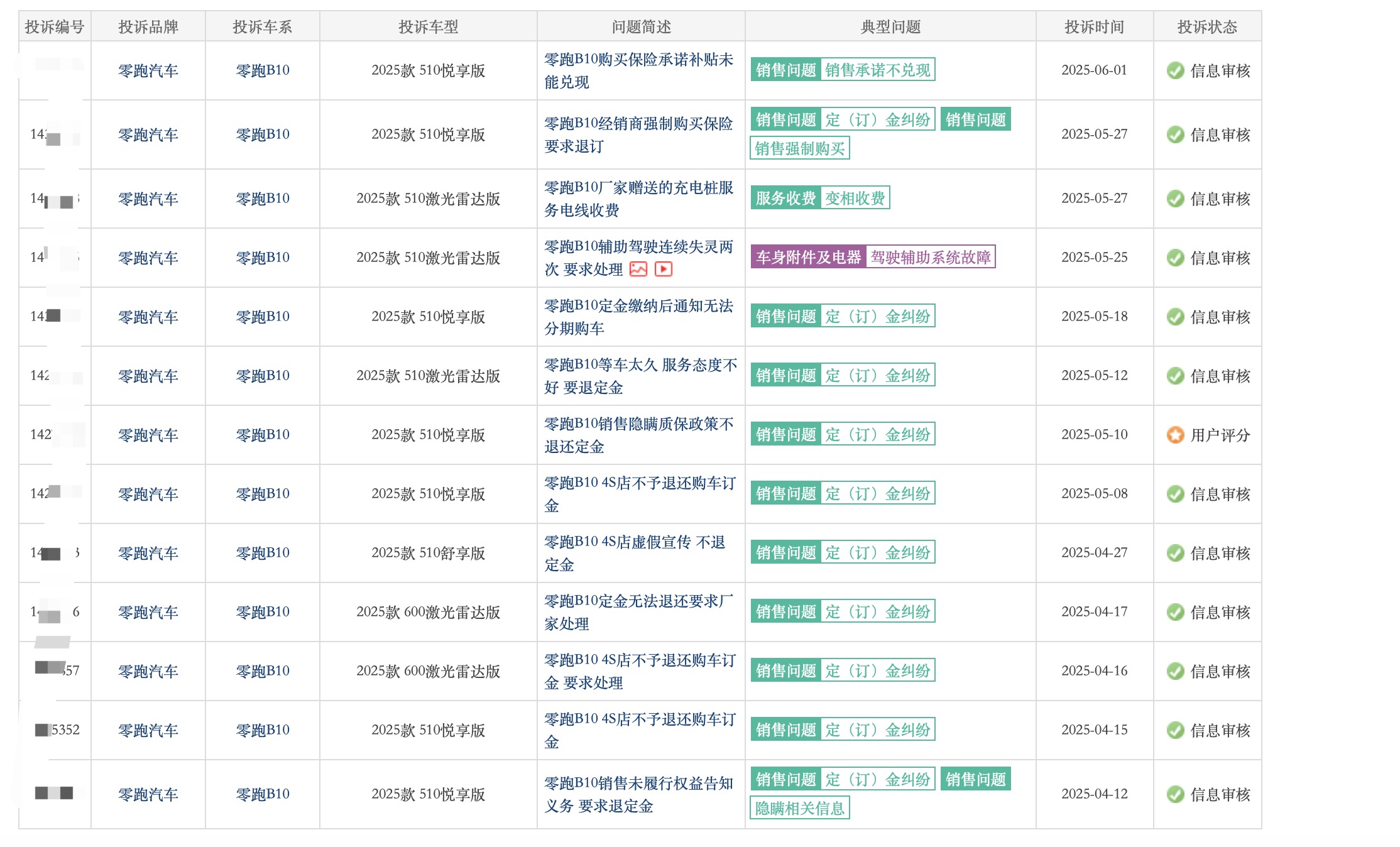Open complaint 零跑B10定金无法退还要求厂家处理
This screenshot has width=1400, height=847.
[x=638, y=612]
